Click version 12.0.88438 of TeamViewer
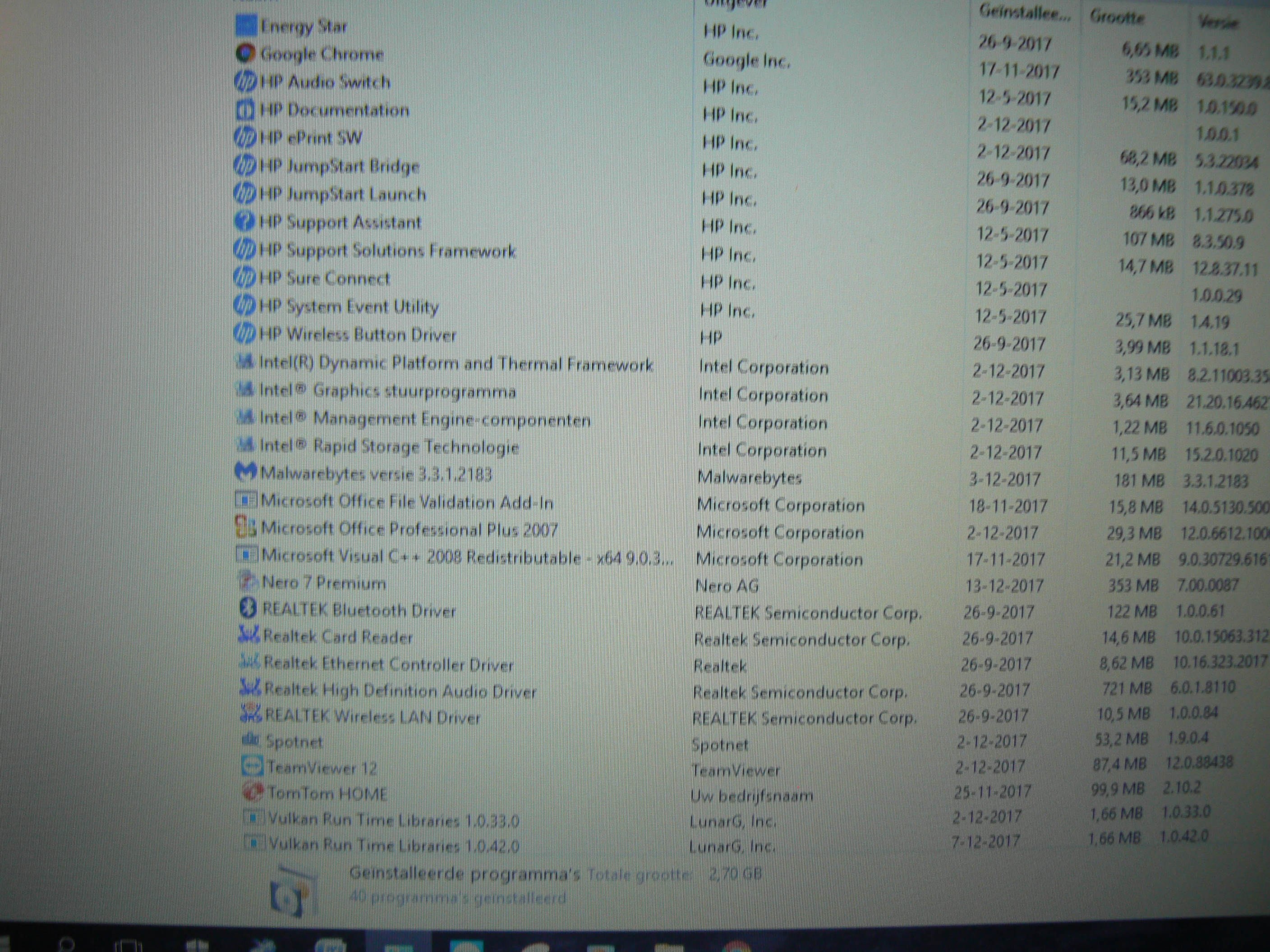 coord(1199,762)
